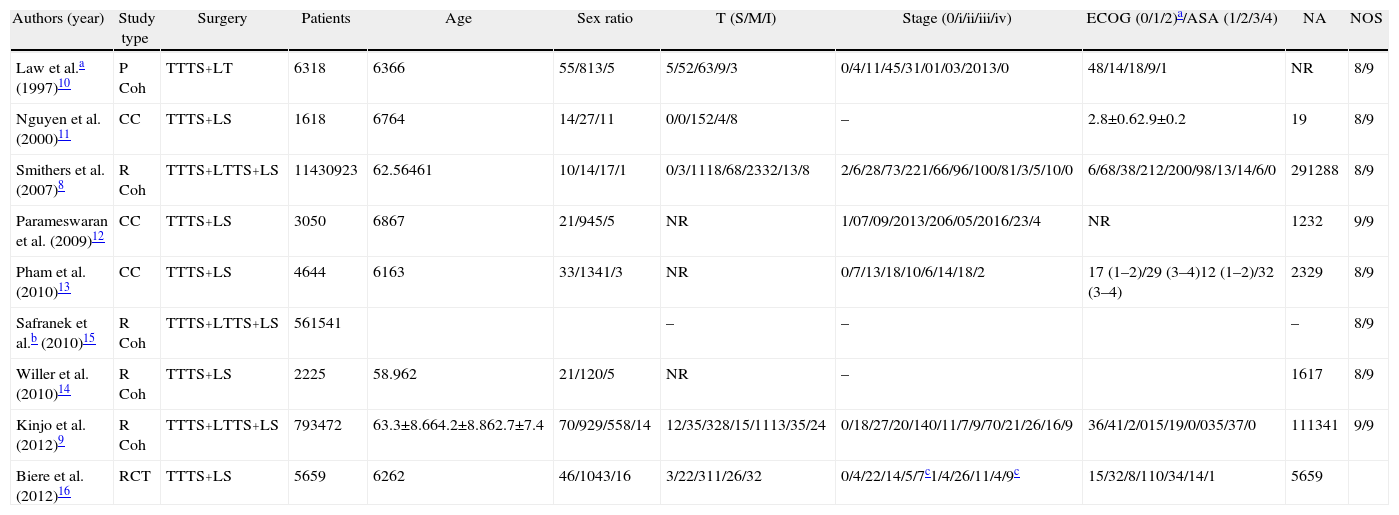Open reference 8 for Smithers et al.
The width and height of the screenshot is (1399, 515).
coord(62,185)
